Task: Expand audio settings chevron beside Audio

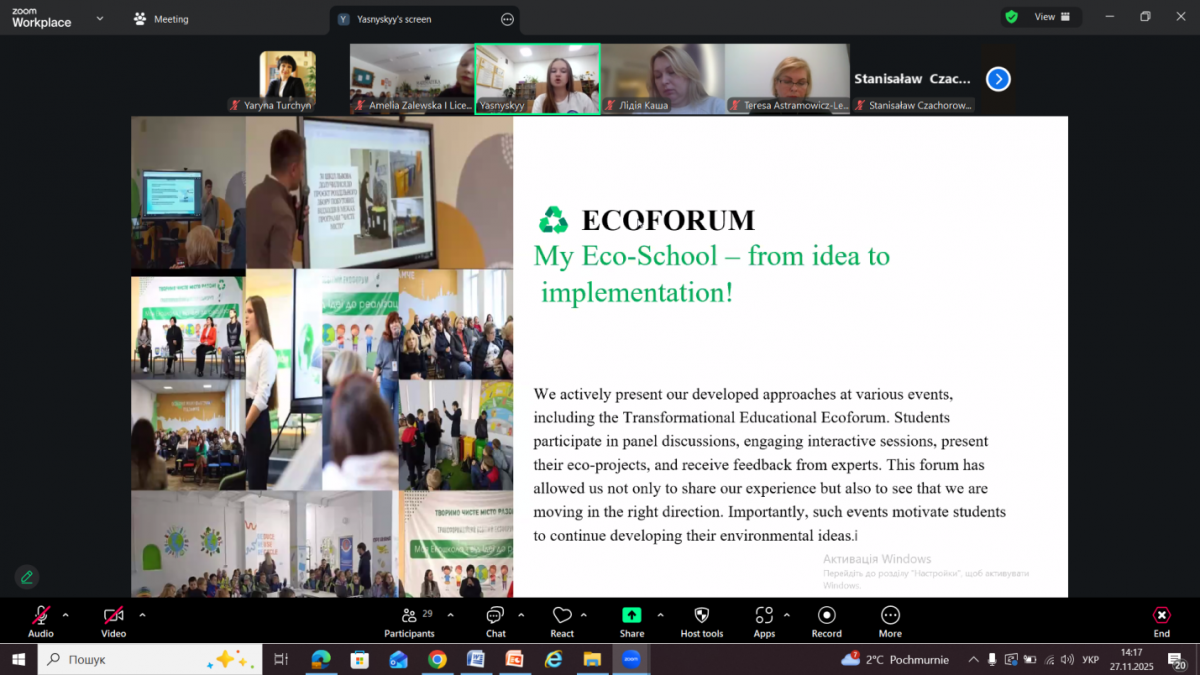Action: [x=66, y=615]
